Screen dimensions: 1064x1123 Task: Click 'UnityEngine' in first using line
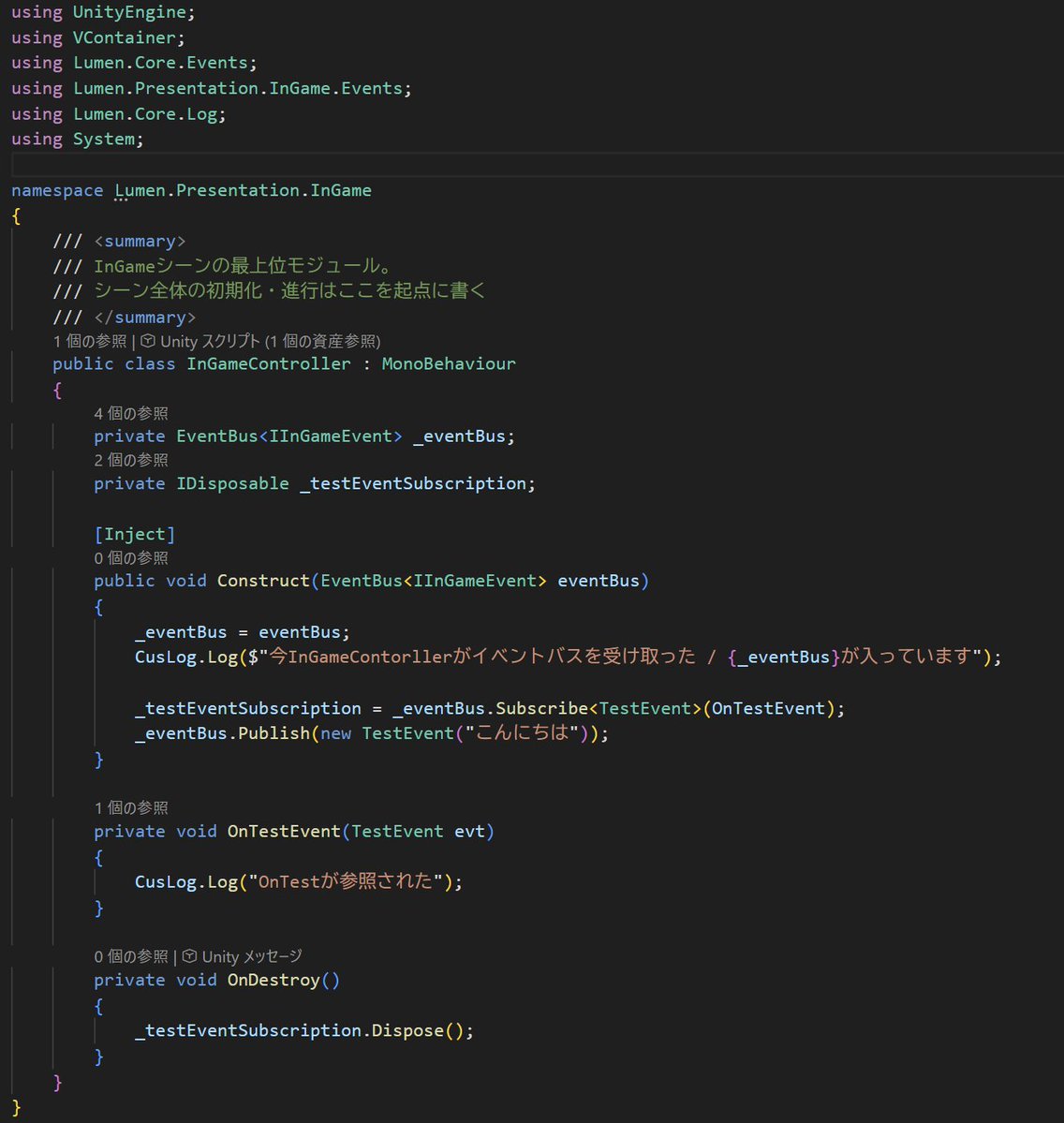coord(129,12)
